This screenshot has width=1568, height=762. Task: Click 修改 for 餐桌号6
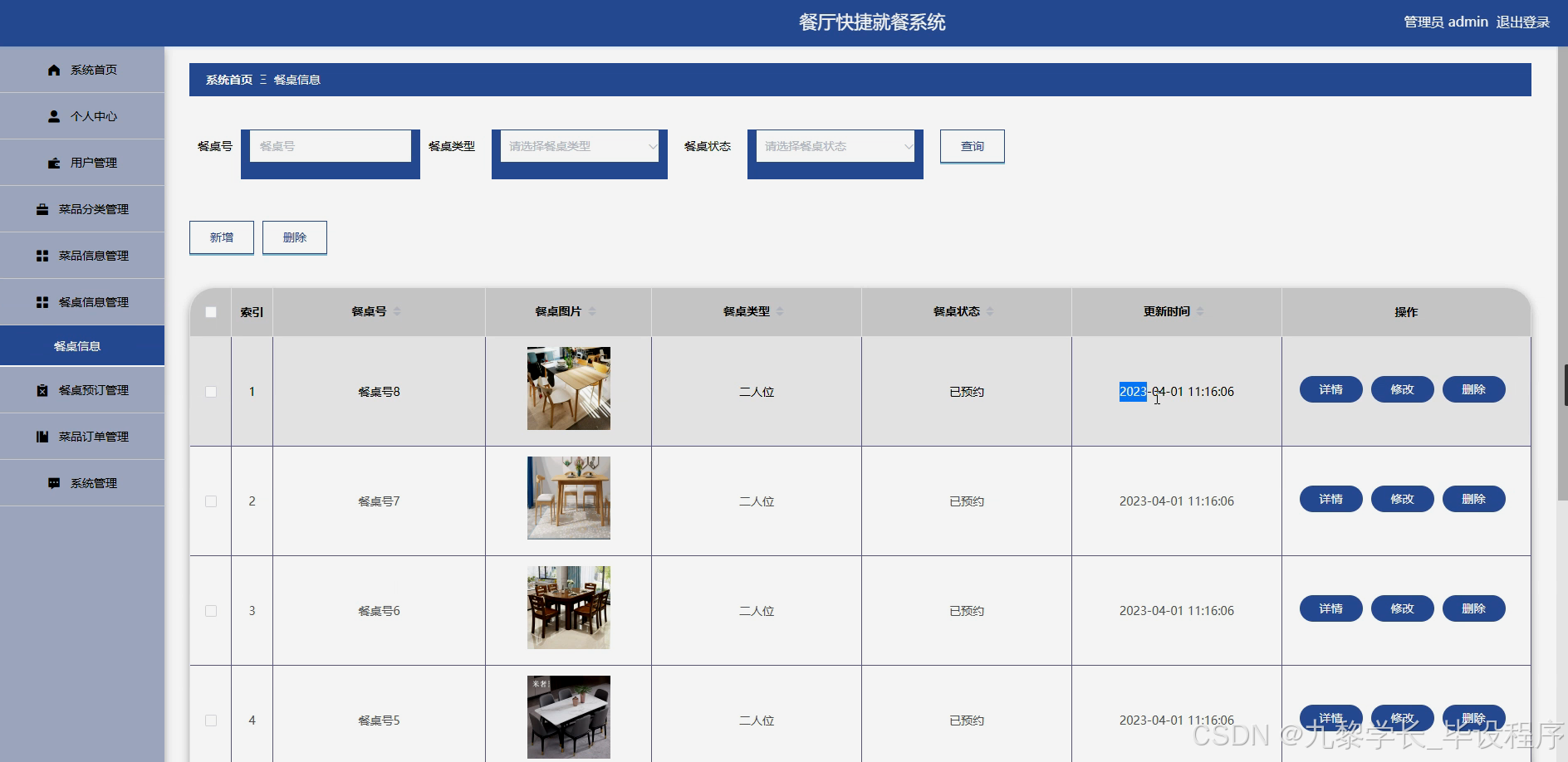click(x=1403, y=608)
